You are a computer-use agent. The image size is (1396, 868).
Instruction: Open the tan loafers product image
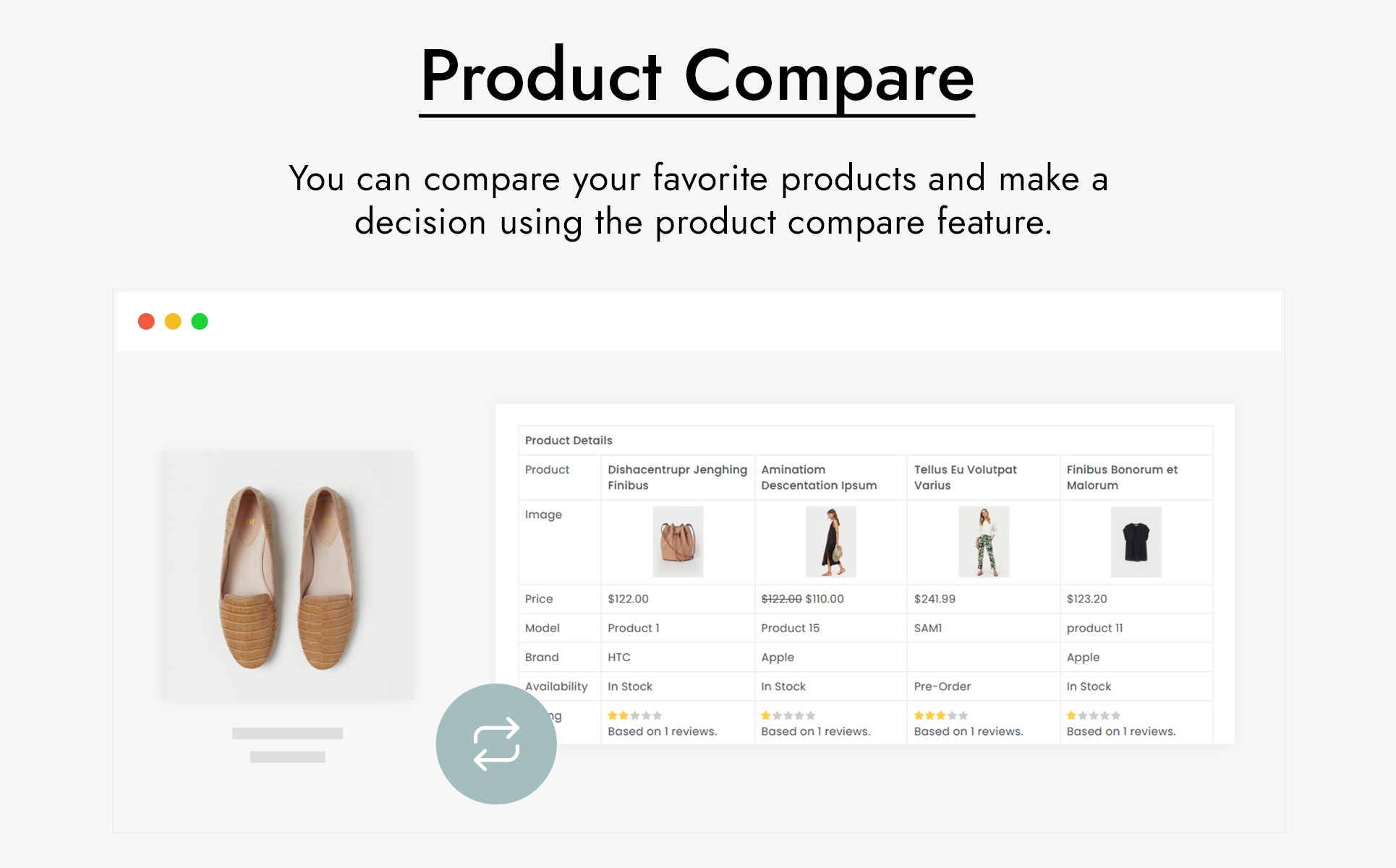click(287, 576)
